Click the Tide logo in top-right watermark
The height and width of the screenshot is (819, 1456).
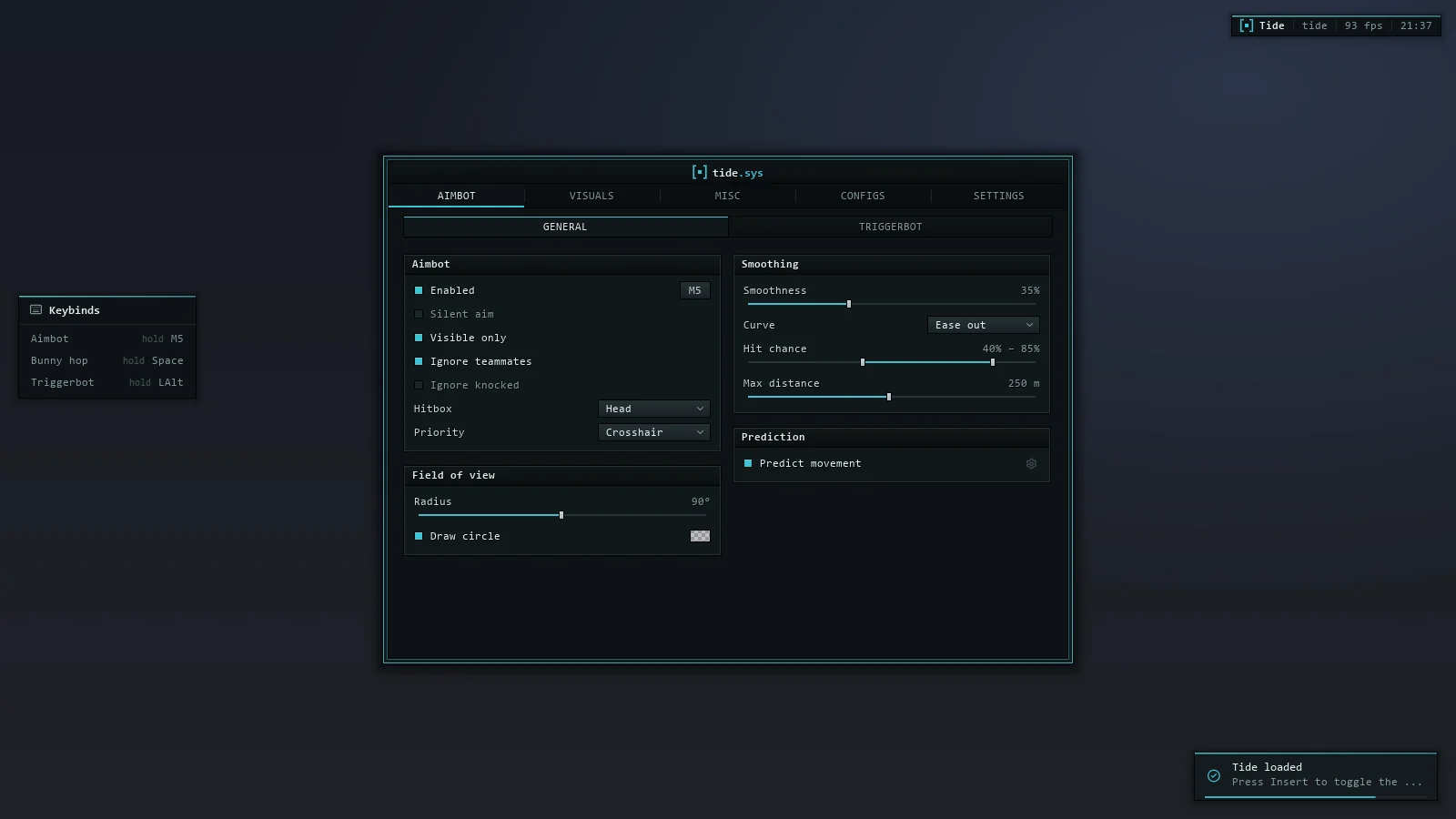tap(1247, 25)
